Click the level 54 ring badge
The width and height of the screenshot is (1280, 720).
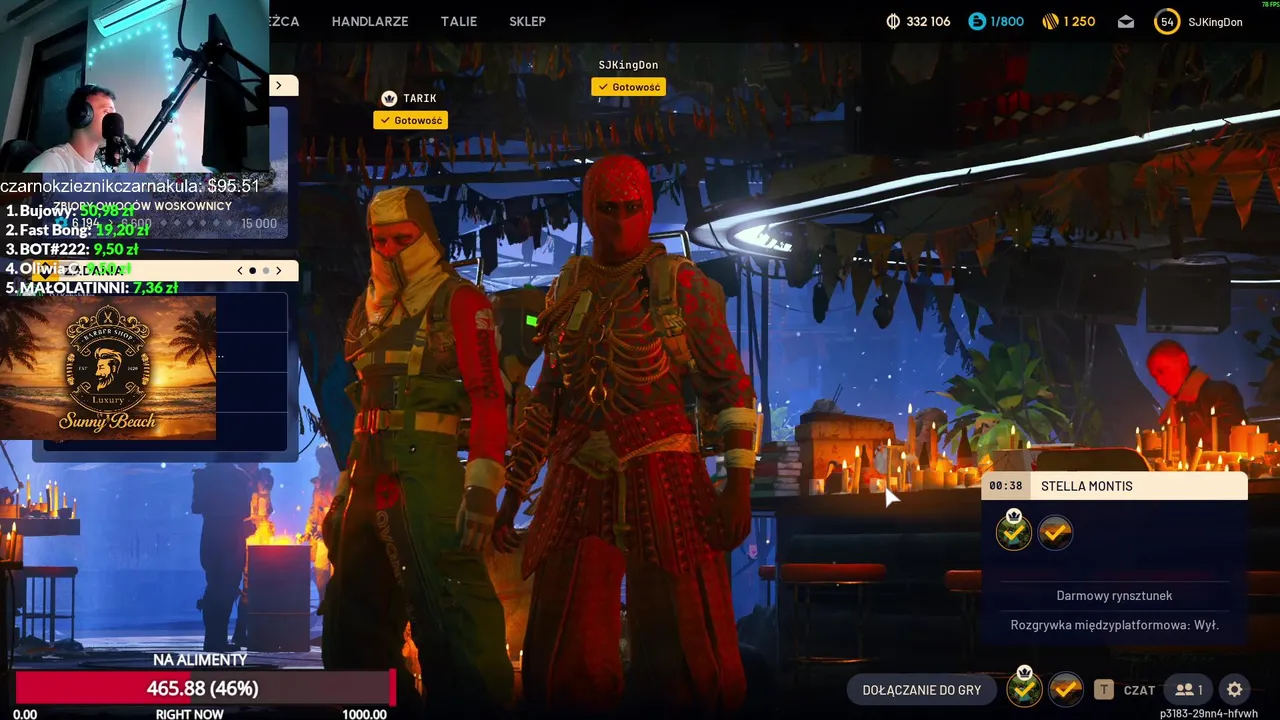coord(1167,21)
